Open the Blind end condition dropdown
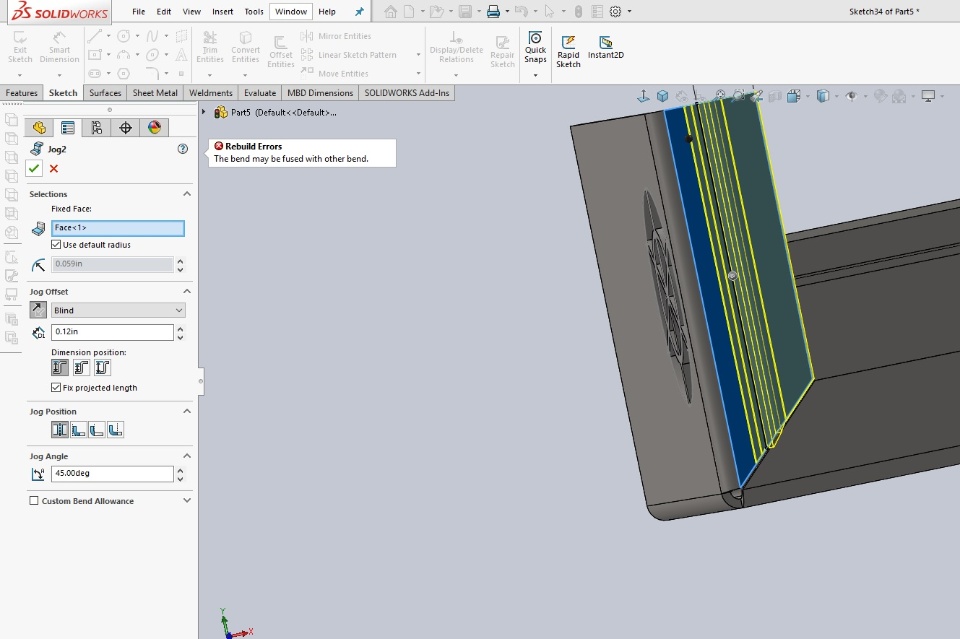This screenshot has width=960, height=639. click(118, 311)
